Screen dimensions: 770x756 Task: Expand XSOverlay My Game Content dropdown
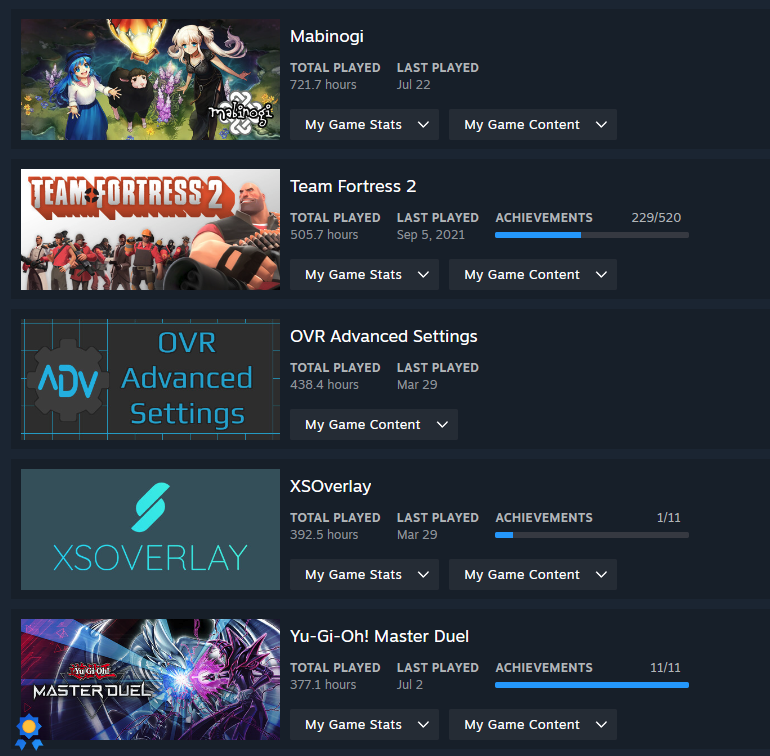point(532,574)
